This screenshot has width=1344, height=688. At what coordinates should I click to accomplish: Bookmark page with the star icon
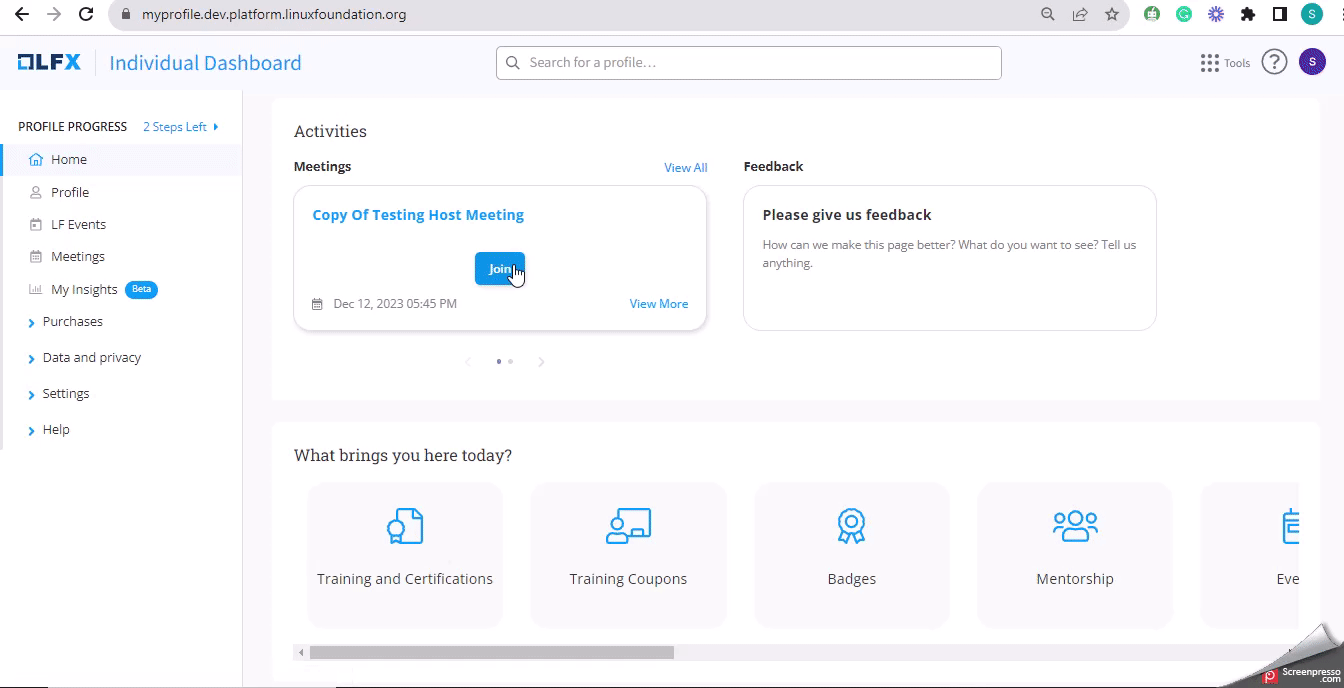(1112, 14)
